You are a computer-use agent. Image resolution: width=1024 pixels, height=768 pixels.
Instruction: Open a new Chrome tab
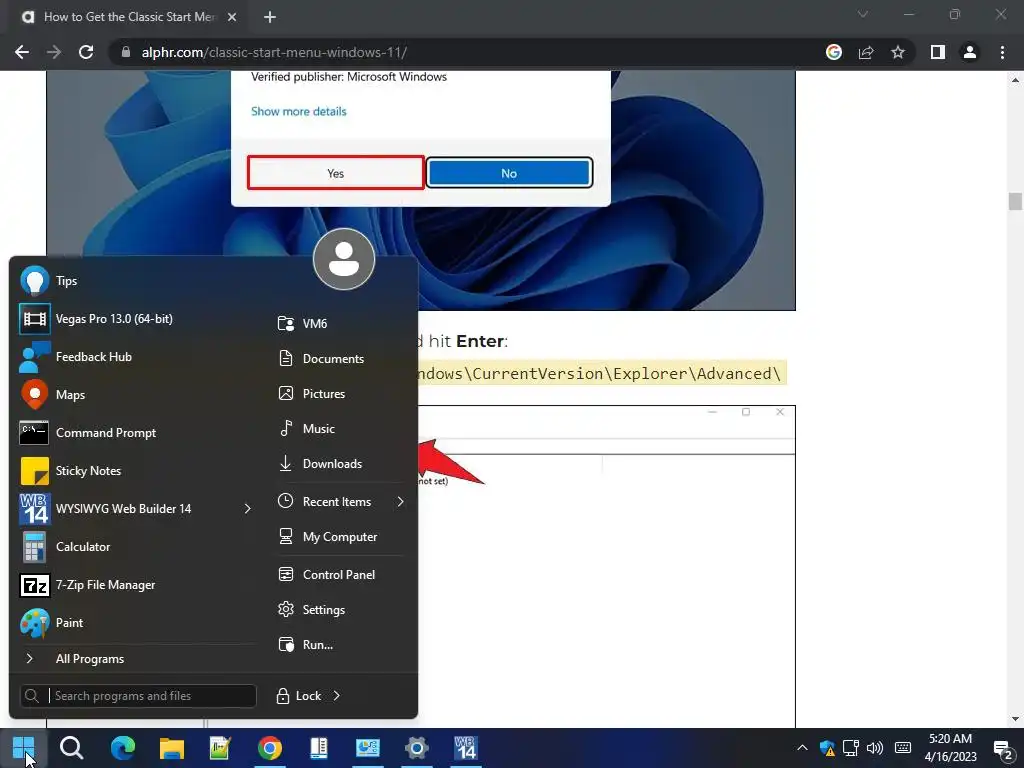click(x=270, y=18)
